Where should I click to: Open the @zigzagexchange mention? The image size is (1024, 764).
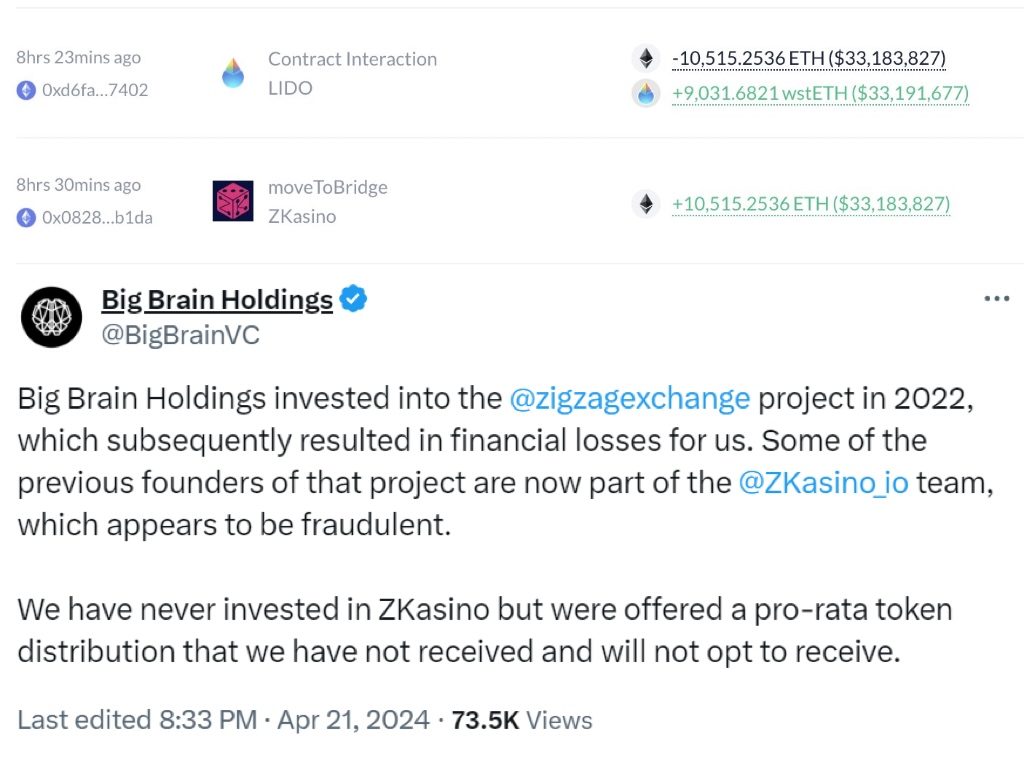629,398
